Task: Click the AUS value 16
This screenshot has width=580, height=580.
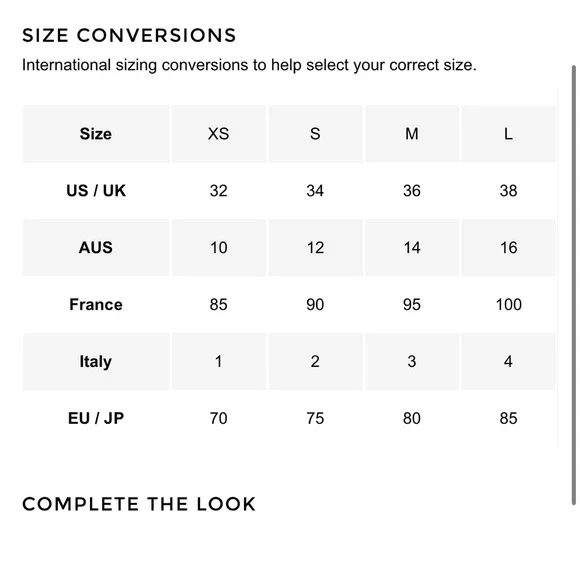Action: tap(509, 247)
